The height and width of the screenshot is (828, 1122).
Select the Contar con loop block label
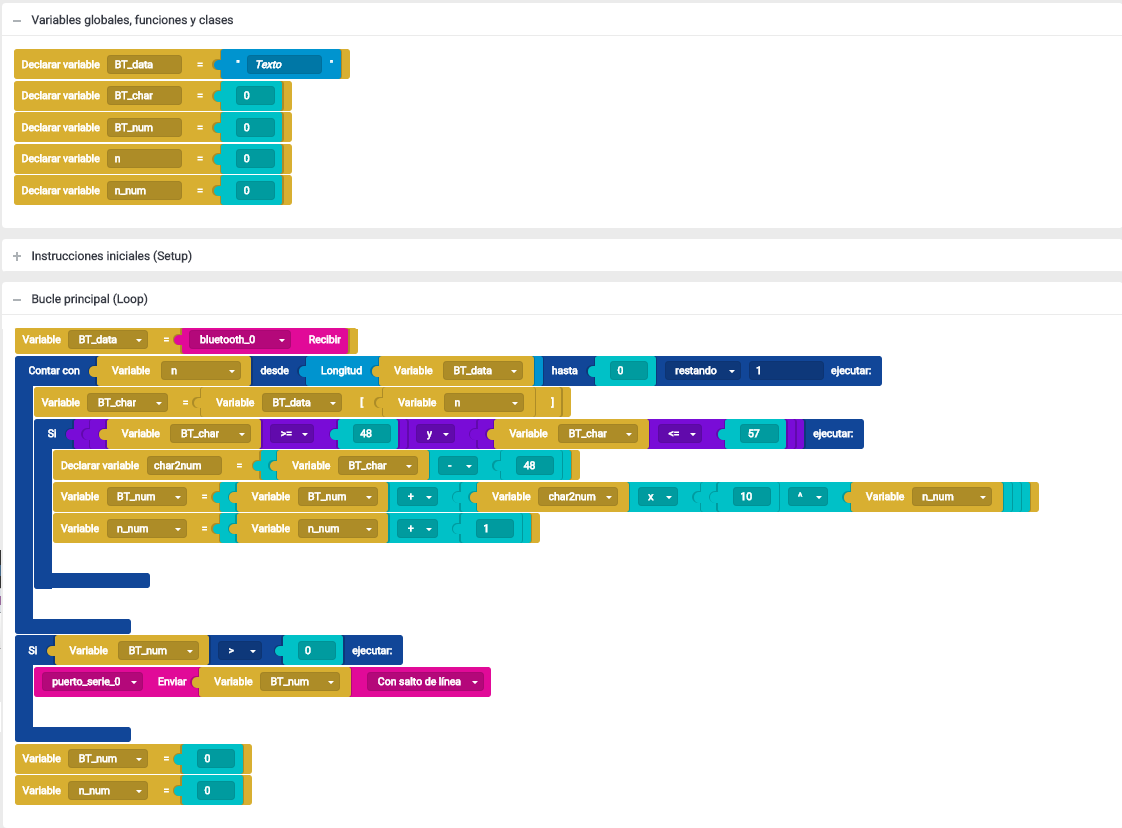[54, 371]
